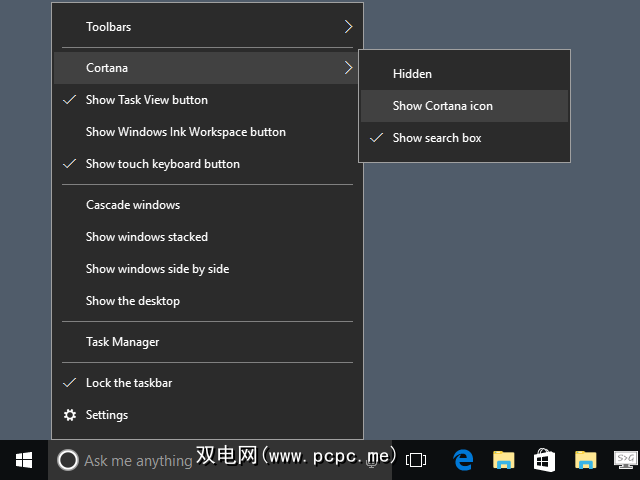Image resolution: width=640 pixels, height=480 pixels.
Task: Uncheck Show Task View button
Action: 147,100
